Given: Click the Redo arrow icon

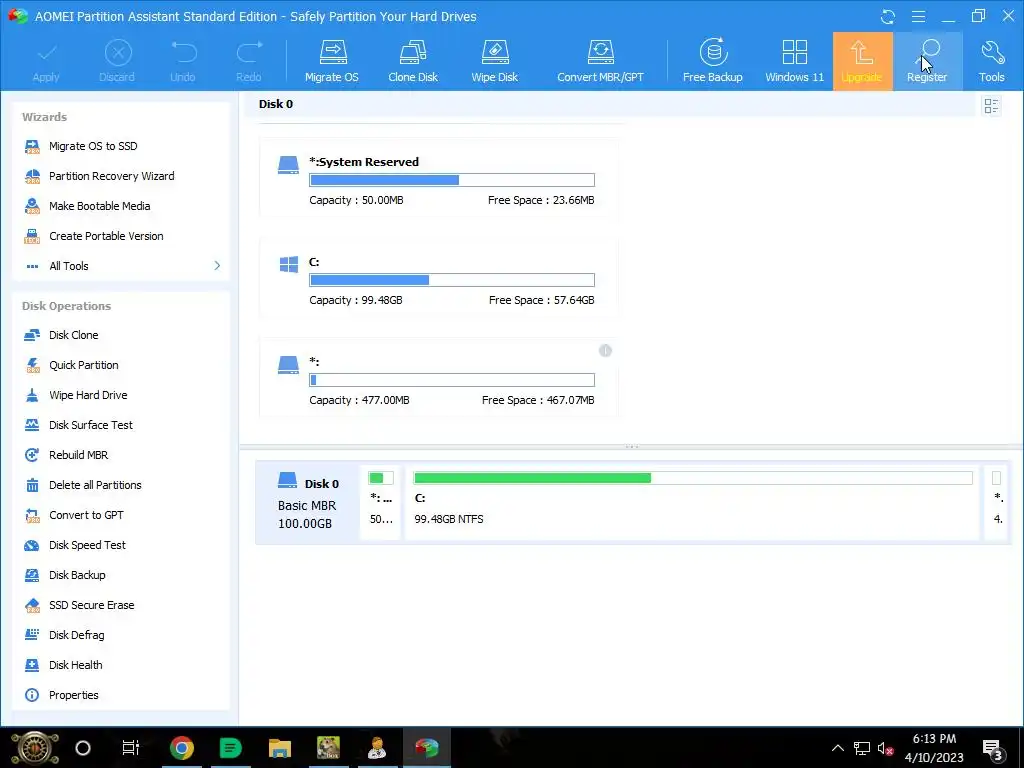Looking at the screenshot, I should coord(249,53).
